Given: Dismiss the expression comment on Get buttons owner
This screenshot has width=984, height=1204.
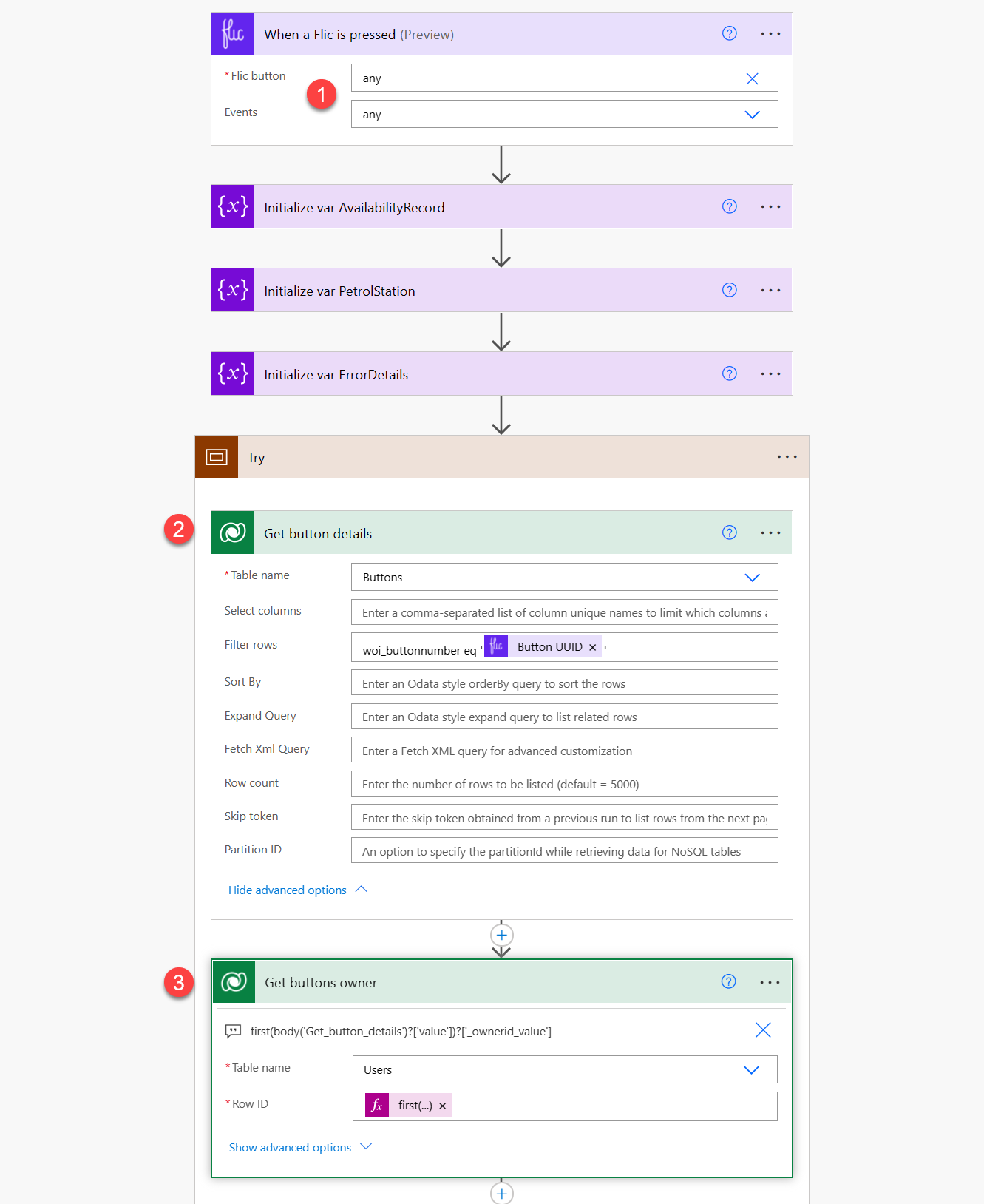Looking at the screenshot, I should [x=763, y=1030].
